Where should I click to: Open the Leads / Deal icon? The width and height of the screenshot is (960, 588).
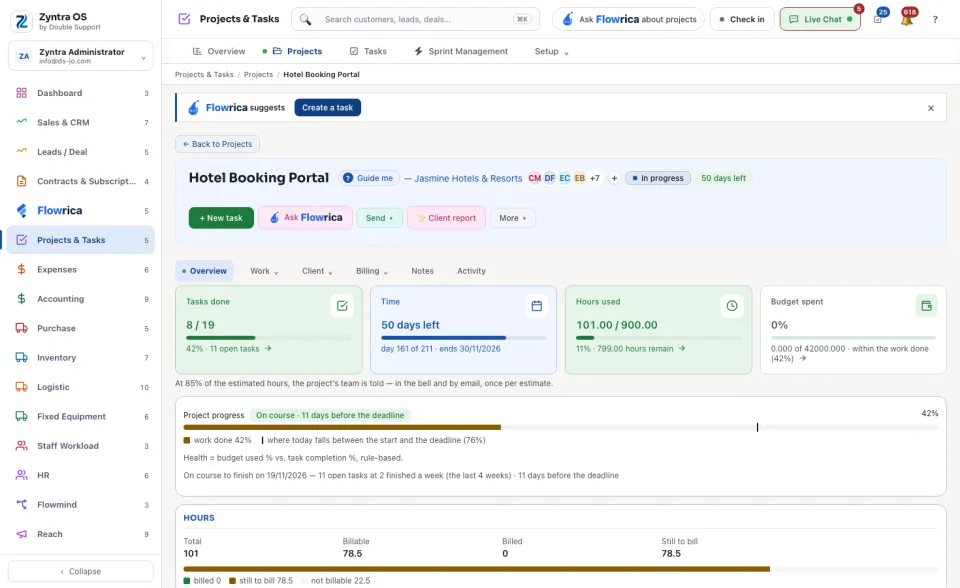pyautogui.click(x=21, y=152)
